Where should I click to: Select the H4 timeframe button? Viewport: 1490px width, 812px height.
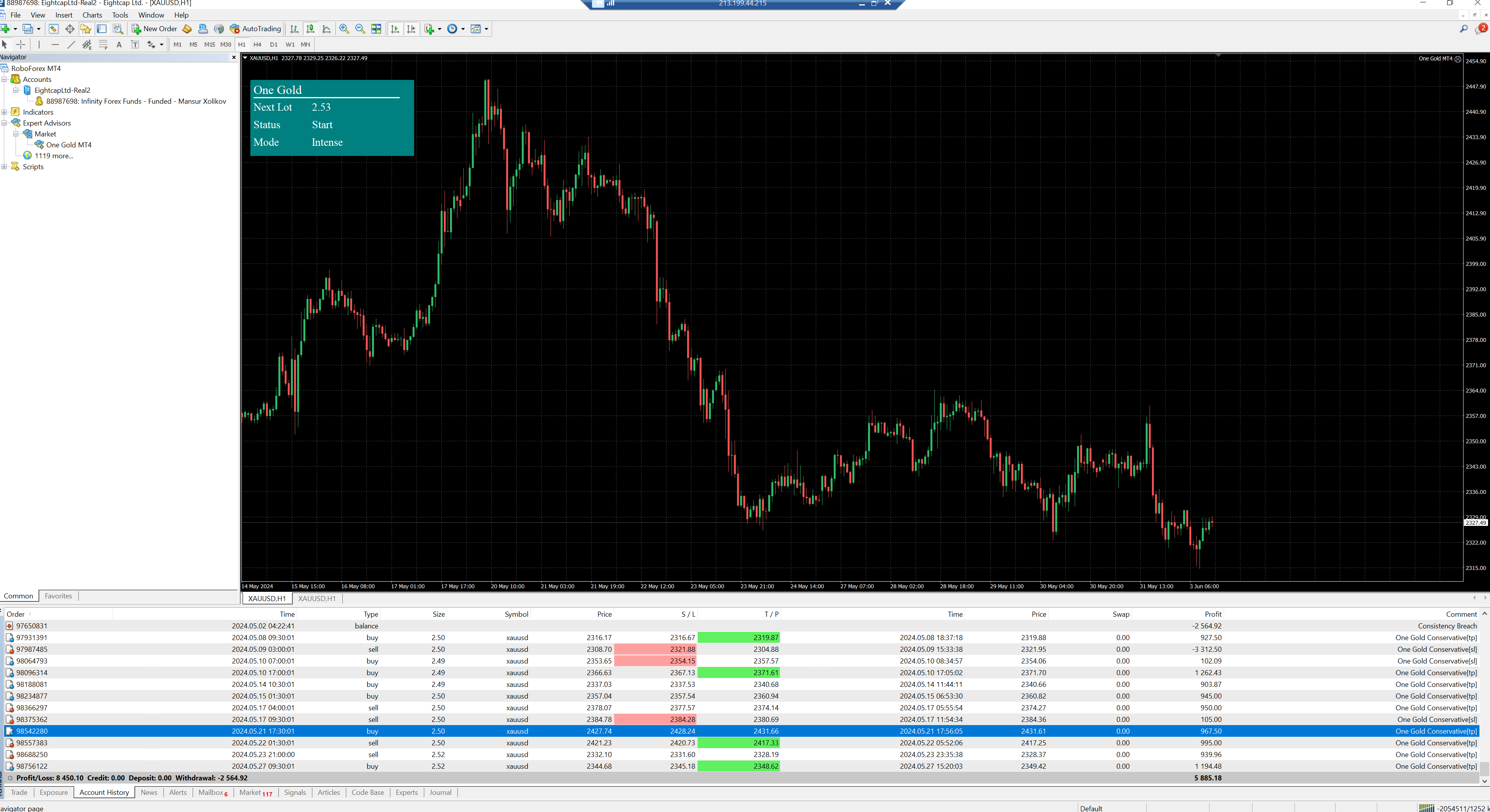[x=257, y=44]
